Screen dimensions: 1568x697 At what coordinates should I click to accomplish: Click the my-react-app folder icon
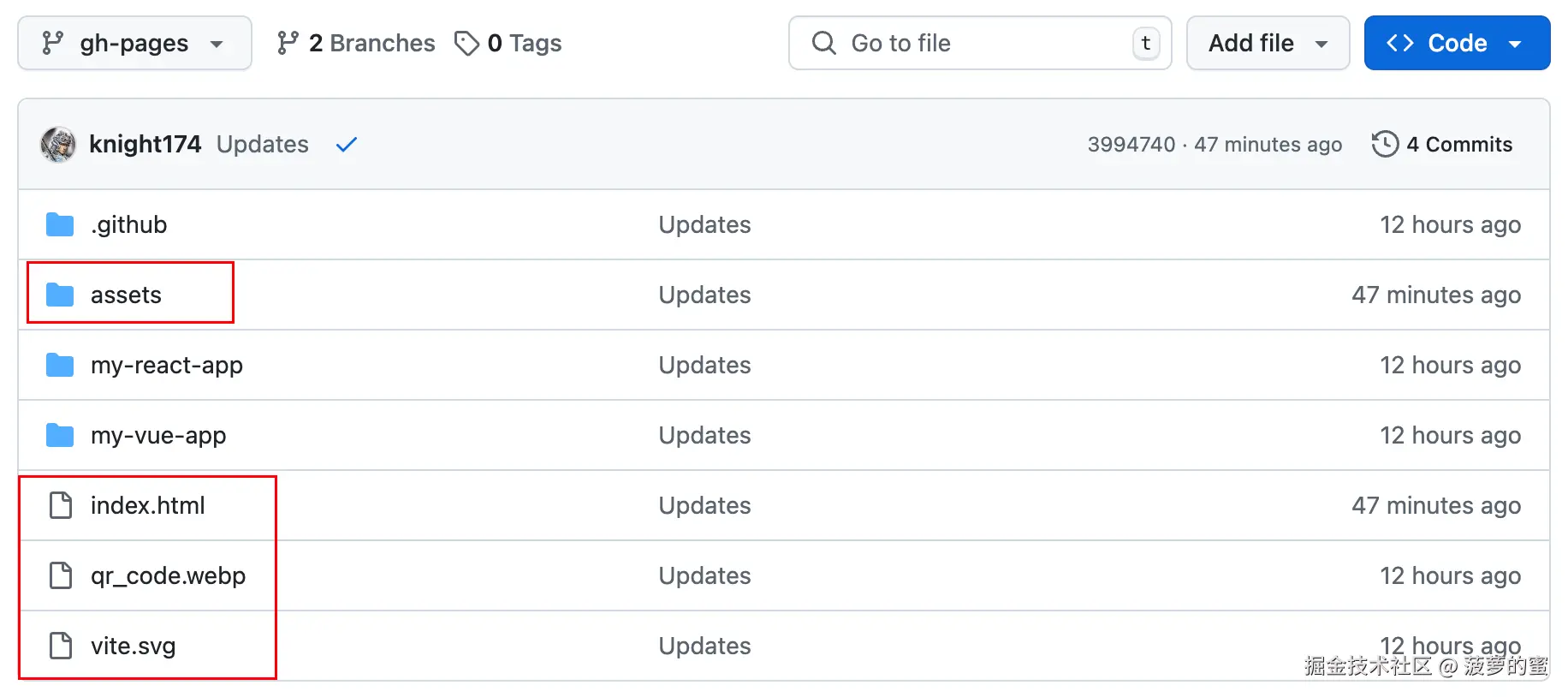[x=60, y=366]
